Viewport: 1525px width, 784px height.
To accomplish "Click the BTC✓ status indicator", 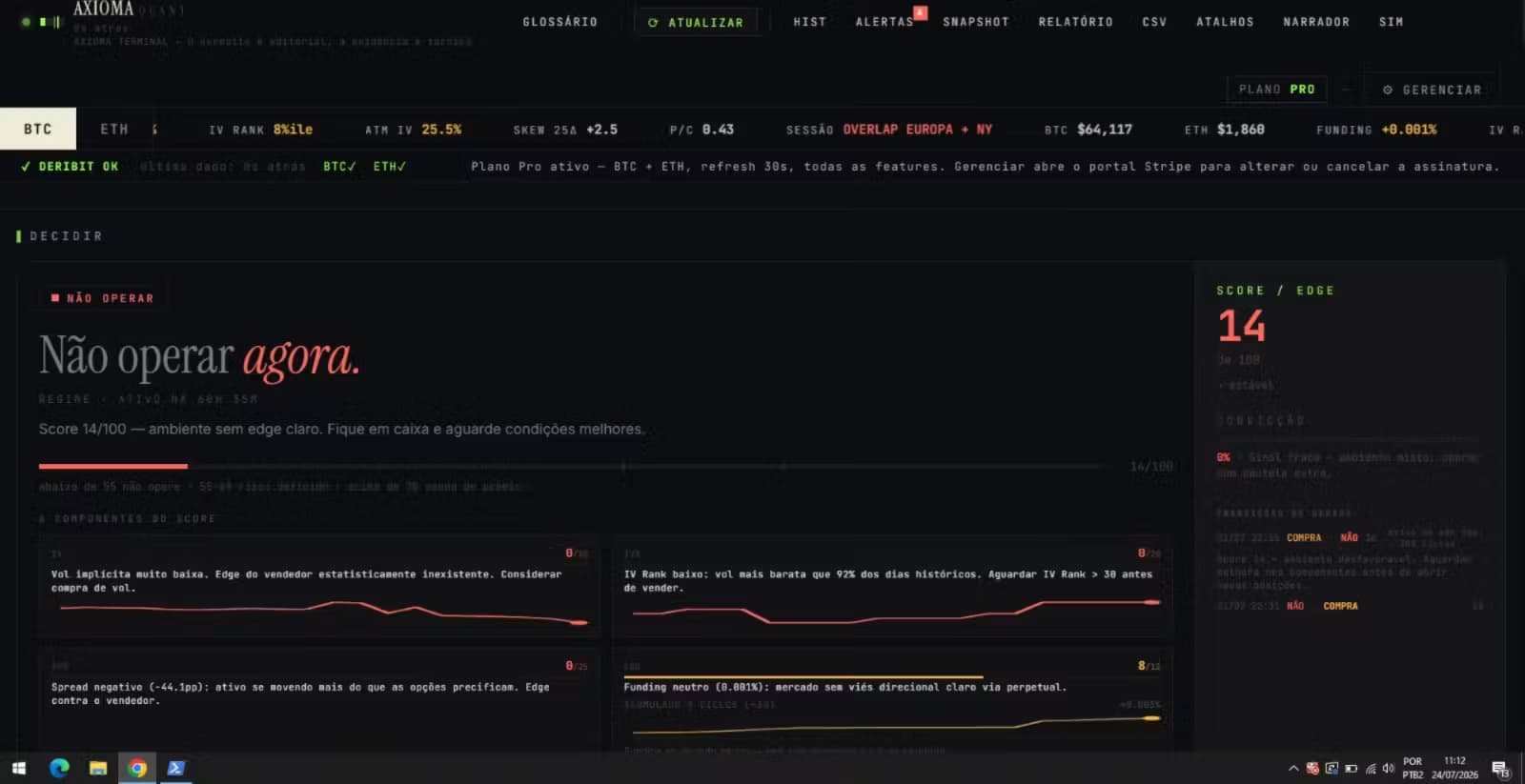I will 339,166.
